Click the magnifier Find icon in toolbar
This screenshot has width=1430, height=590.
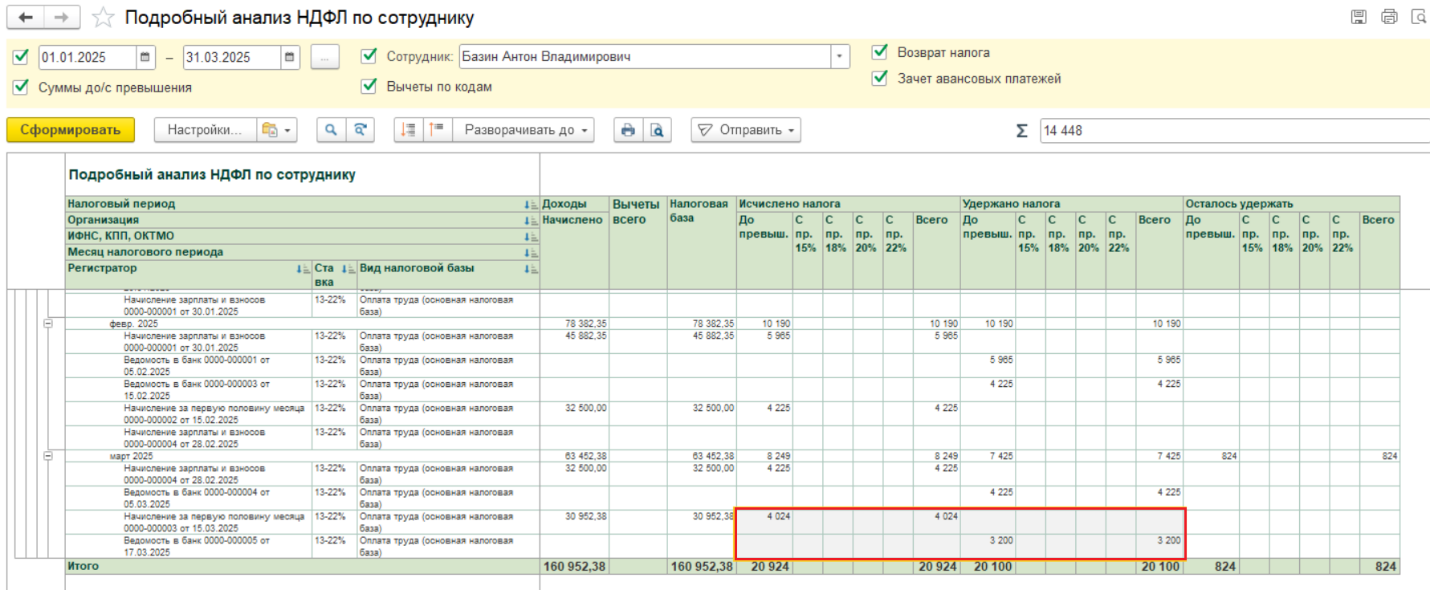330,130
